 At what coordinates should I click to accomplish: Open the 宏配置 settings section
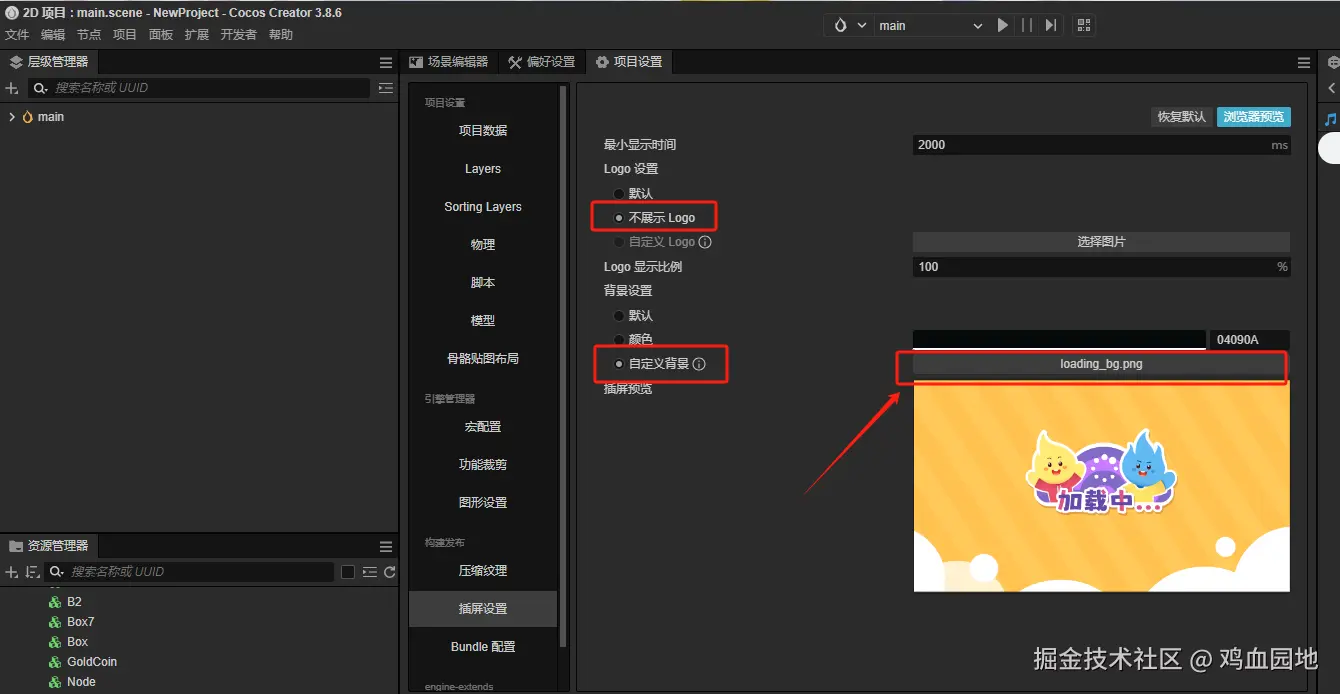pyautogui.click(x=483, y=427)
